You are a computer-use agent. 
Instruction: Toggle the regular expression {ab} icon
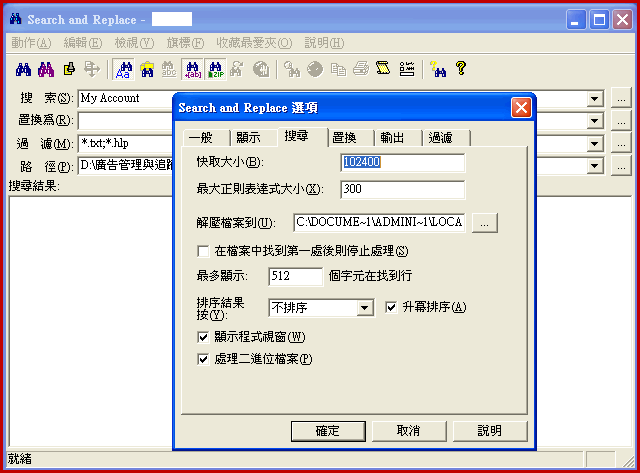click(192, 69)
